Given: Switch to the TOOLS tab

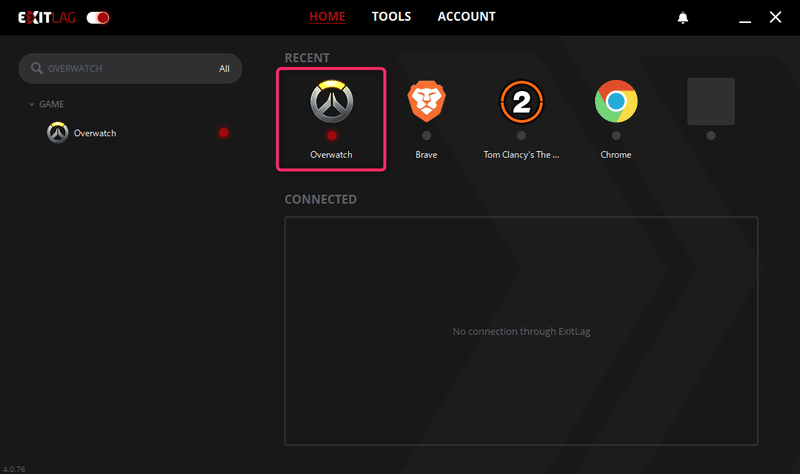Looking at the screenshot, I should coord(391,17).
